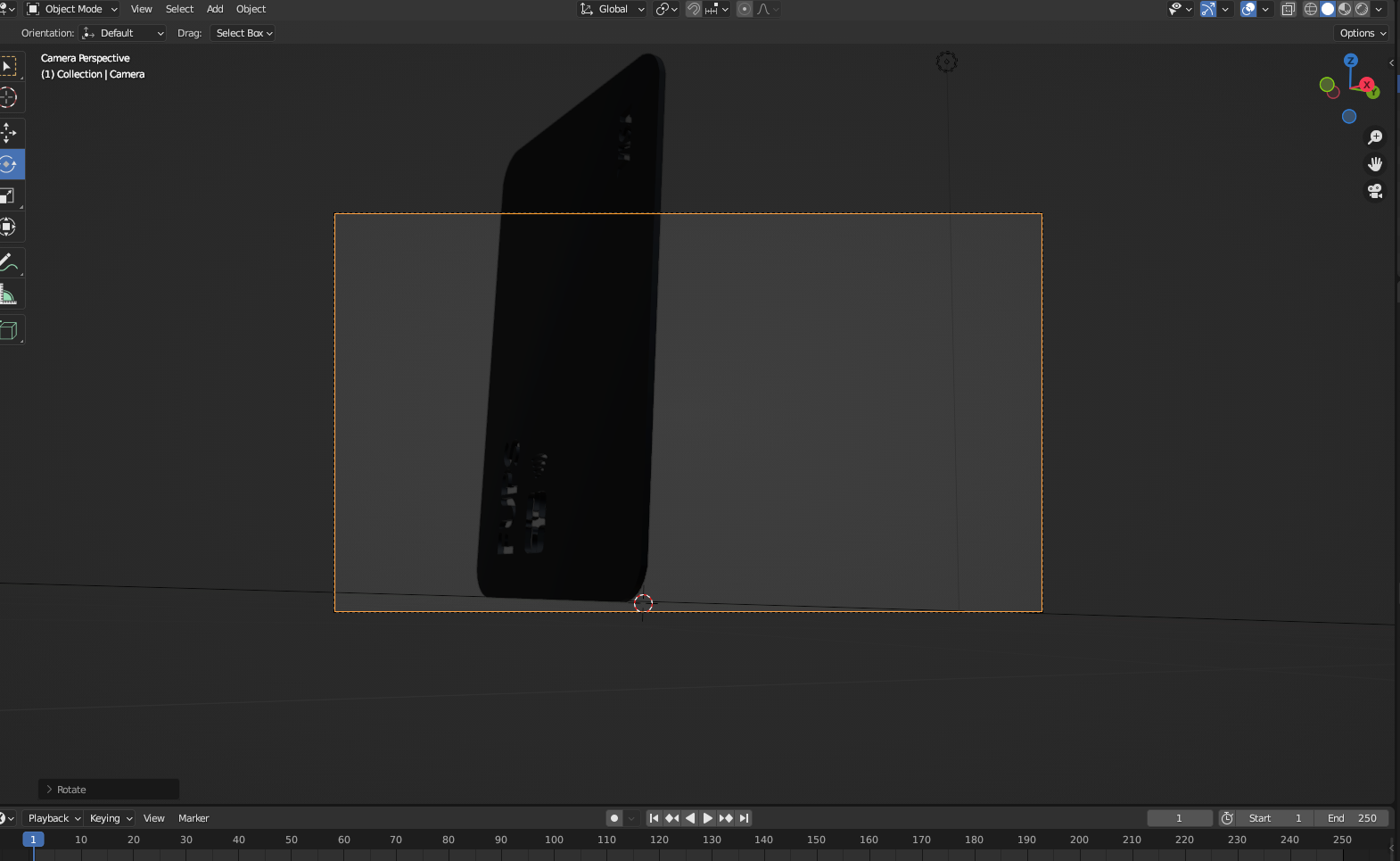Toggle camera view icon in viewport
This screenshot has height=861, width=1400.
coord(1375,191)
